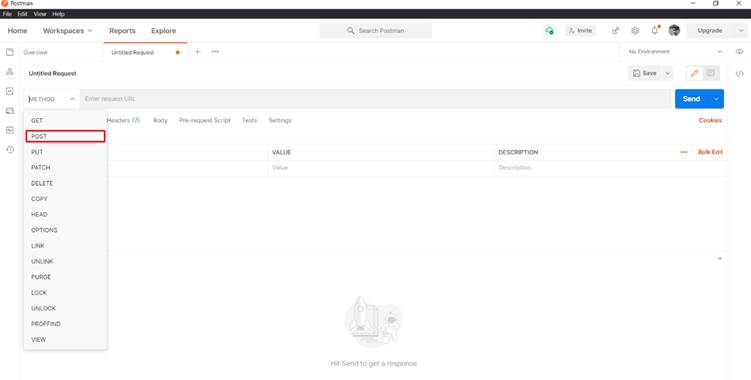Click the user avatar icon
The image size is (751, 380).
point(674,31)
